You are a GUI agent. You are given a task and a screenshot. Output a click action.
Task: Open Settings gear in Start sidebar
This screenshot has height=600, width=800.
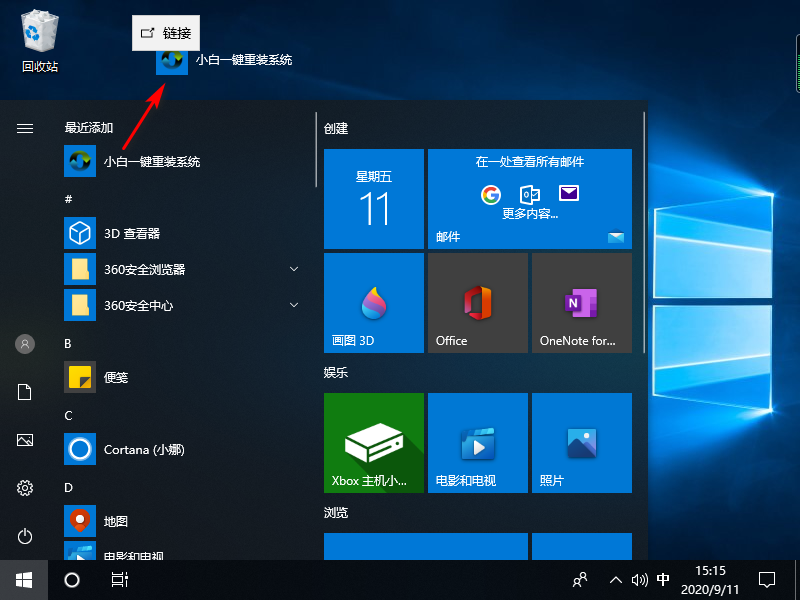coord(24,488)
